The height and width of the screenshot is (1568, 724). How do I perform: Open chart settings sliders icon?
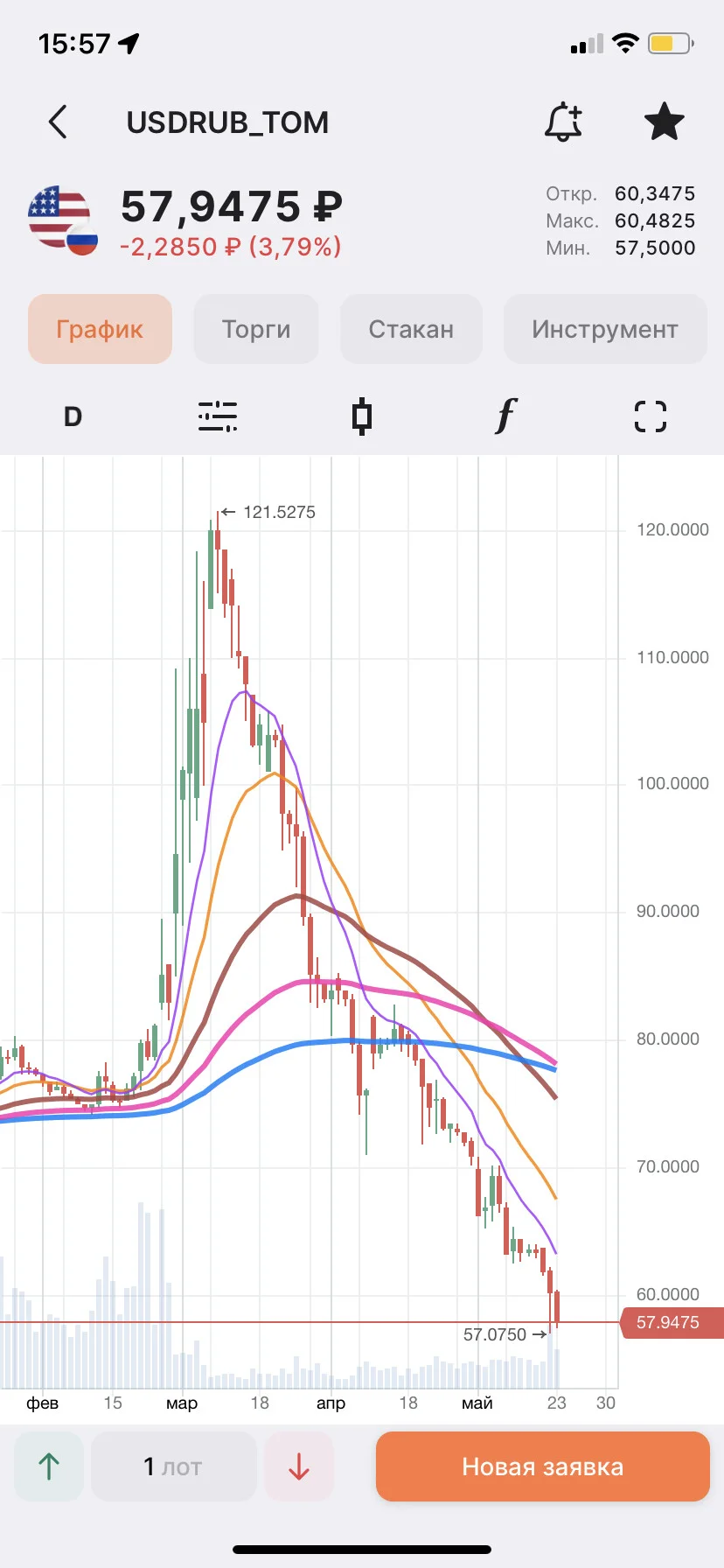[218, 416]
